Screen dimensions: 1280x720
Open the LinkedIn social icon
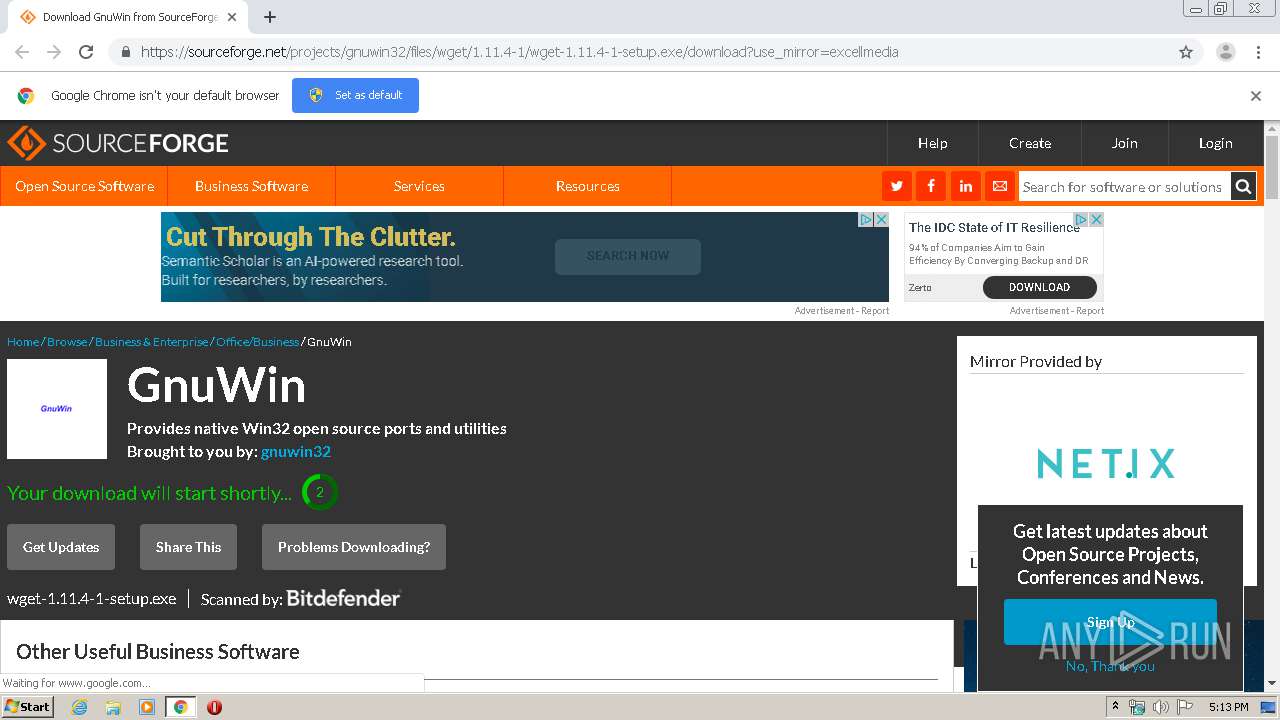tap(965, 186)
